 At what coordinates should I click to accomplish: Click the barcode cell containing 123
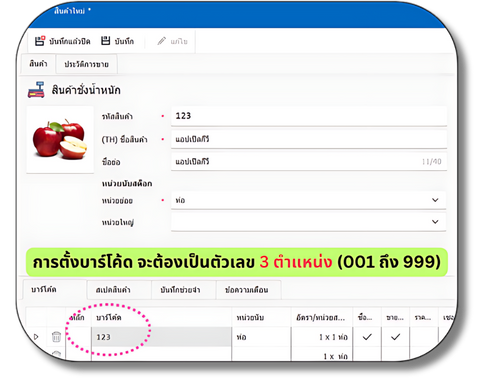click(x=161, y=337)
